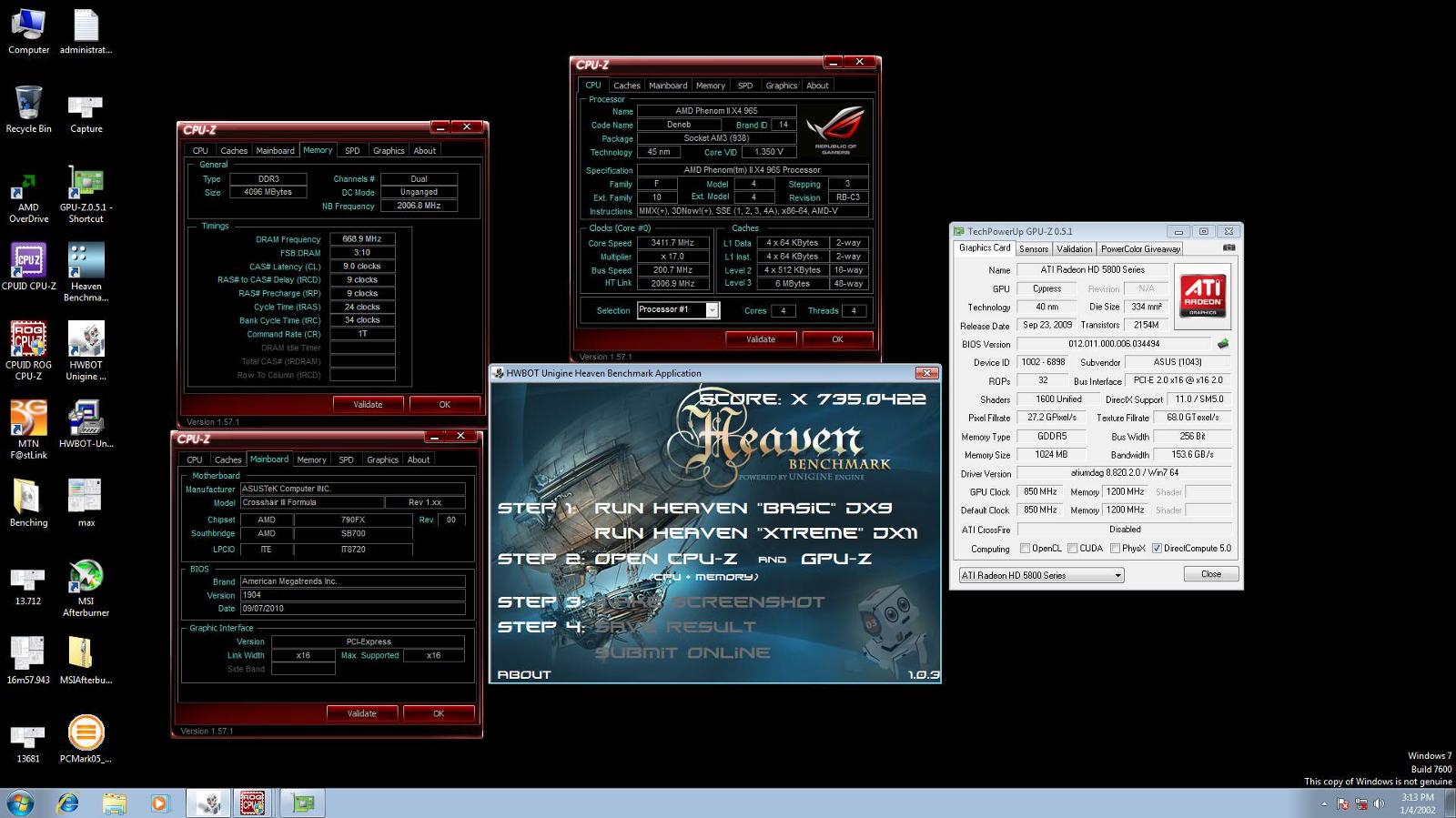Click the BIOS save chip icon in GPU-Z
The width and height of the screenshot is (1456, 818).
pyautogui.click(x=1222, y=344)
